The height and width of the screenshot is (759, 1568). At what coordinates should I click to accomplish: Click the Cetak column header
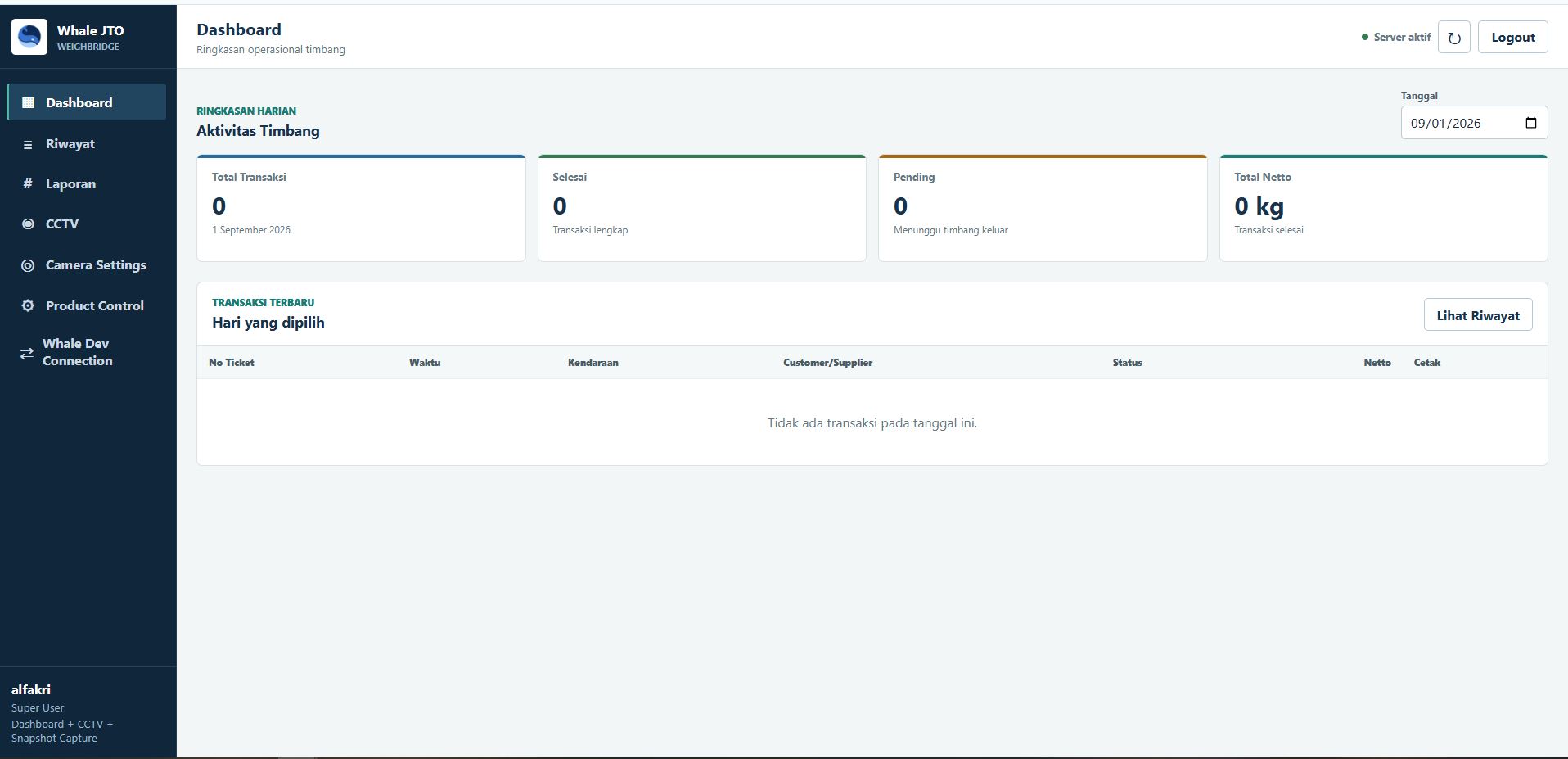tap(1427, 362)
